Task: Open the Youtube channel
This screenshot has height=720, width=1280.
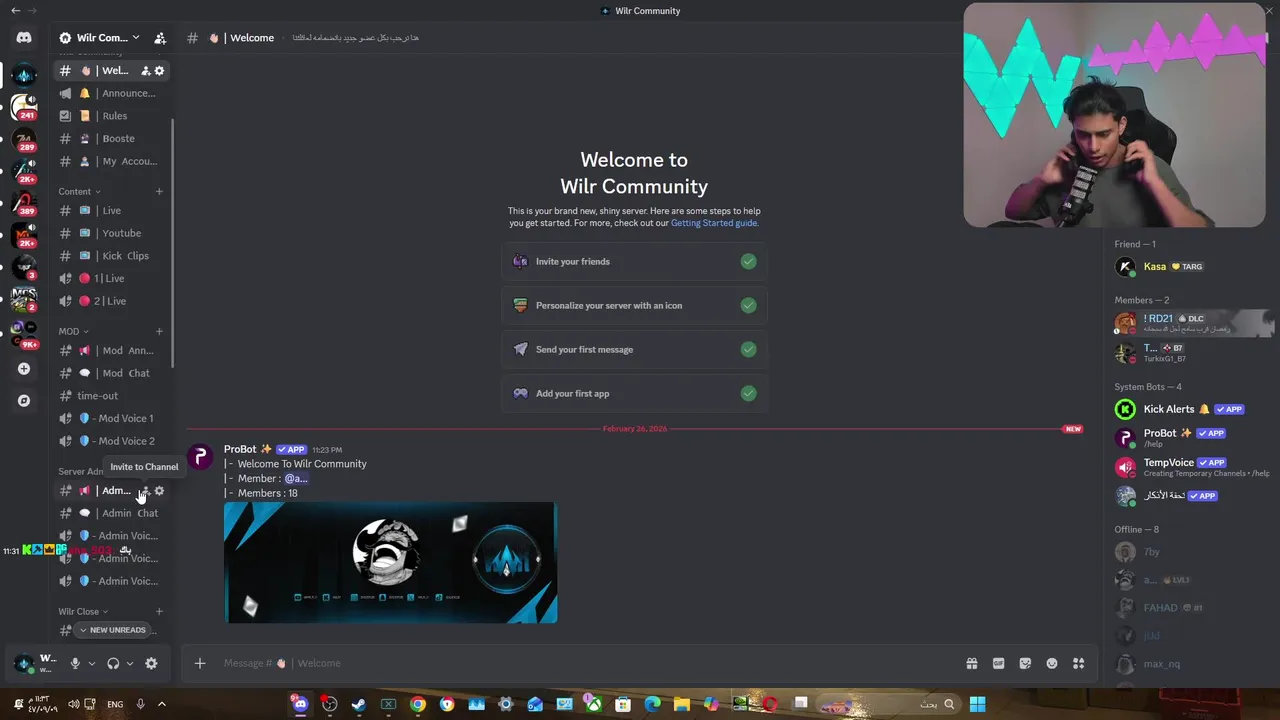Action: [112, 233]
